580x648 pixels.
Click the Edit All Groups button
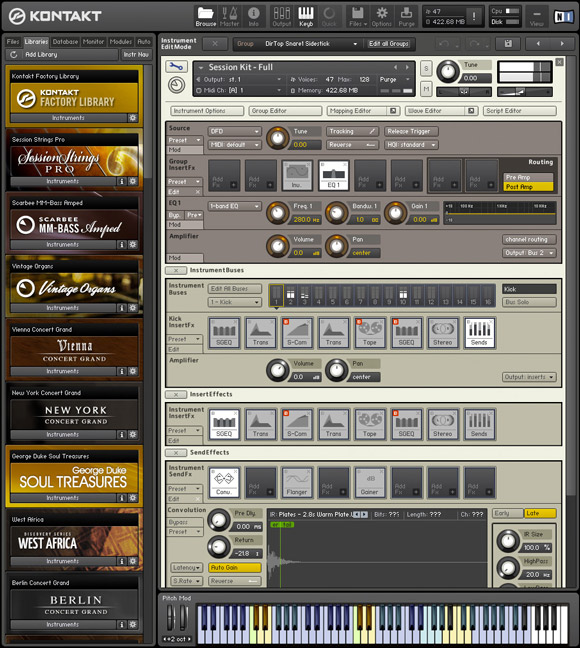click(x=389, y=44)
